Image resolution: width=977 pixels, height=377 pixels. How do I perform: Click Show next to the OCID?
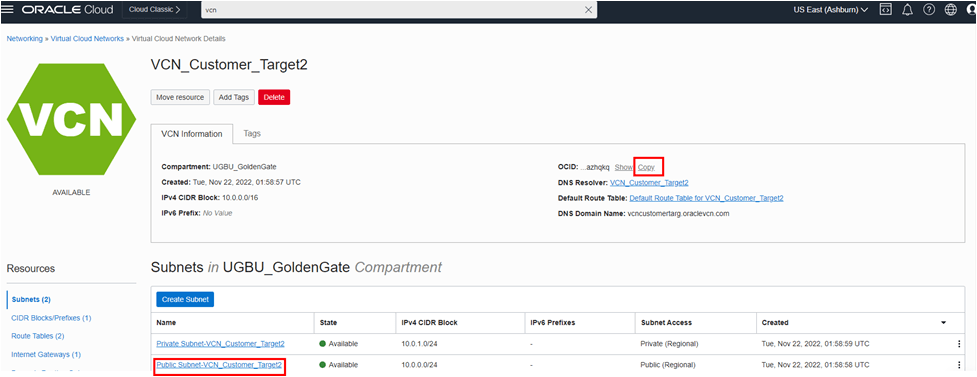click(x=624, y=168)
